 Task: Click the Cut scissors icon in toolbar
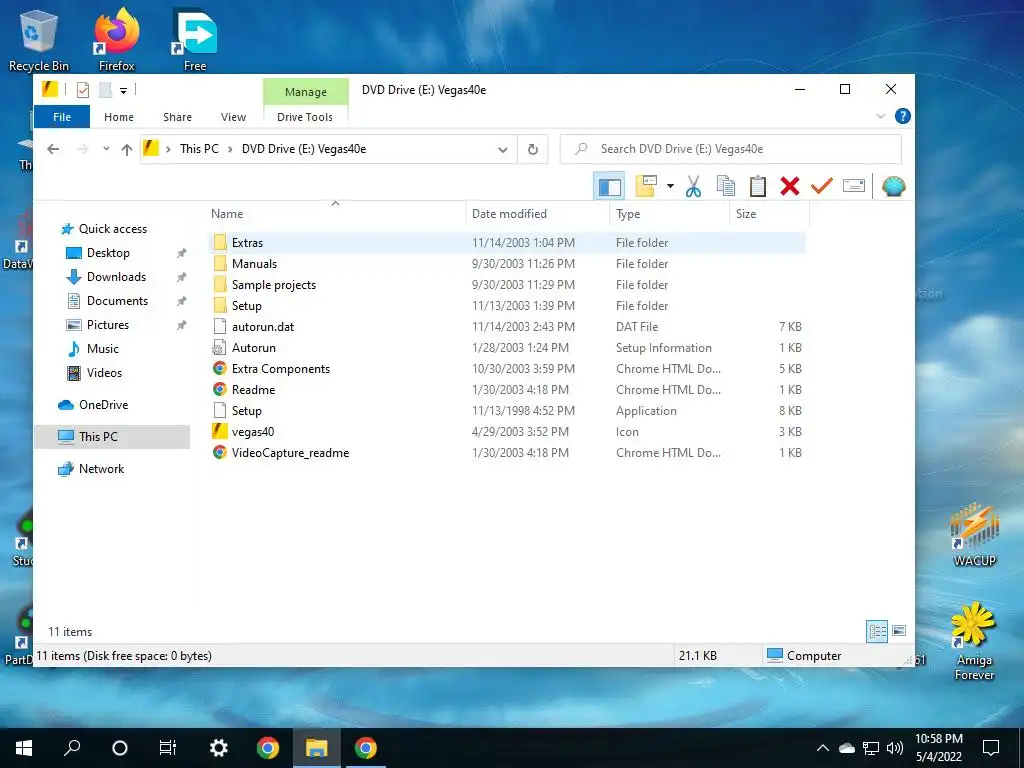coord(693,187)
